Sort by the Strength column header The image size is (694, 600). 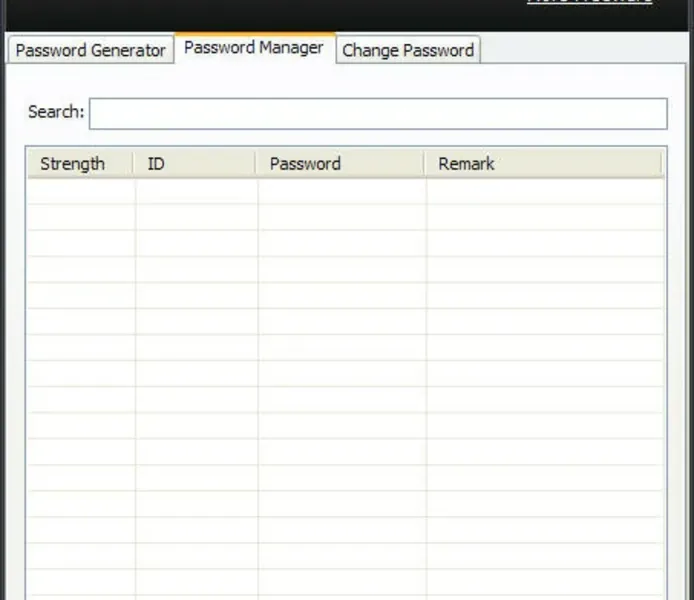click(x=72, y=164)
